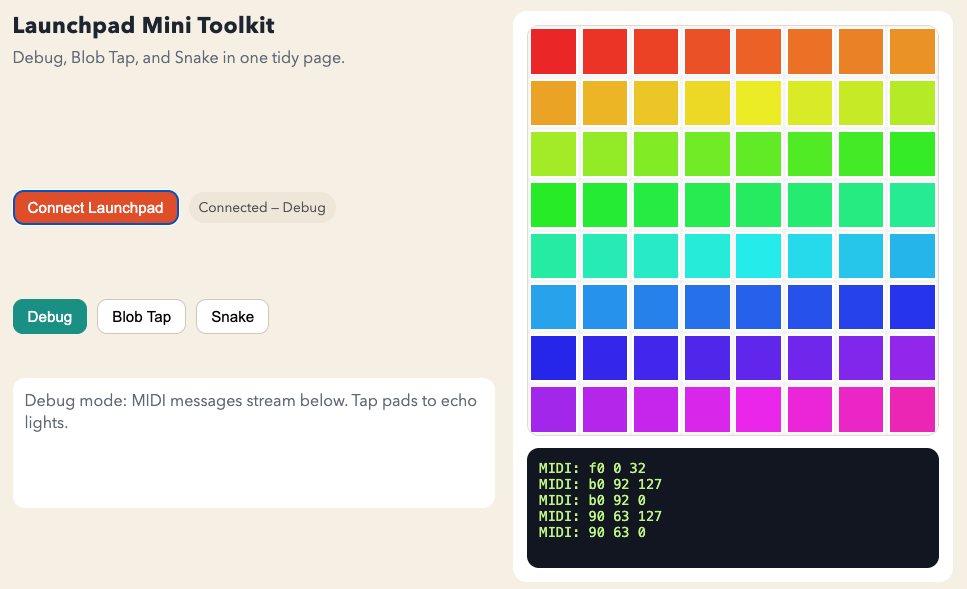The image size is (967, 589).
Task: Click the MIDI message log console
Action: tap(732, 508)
